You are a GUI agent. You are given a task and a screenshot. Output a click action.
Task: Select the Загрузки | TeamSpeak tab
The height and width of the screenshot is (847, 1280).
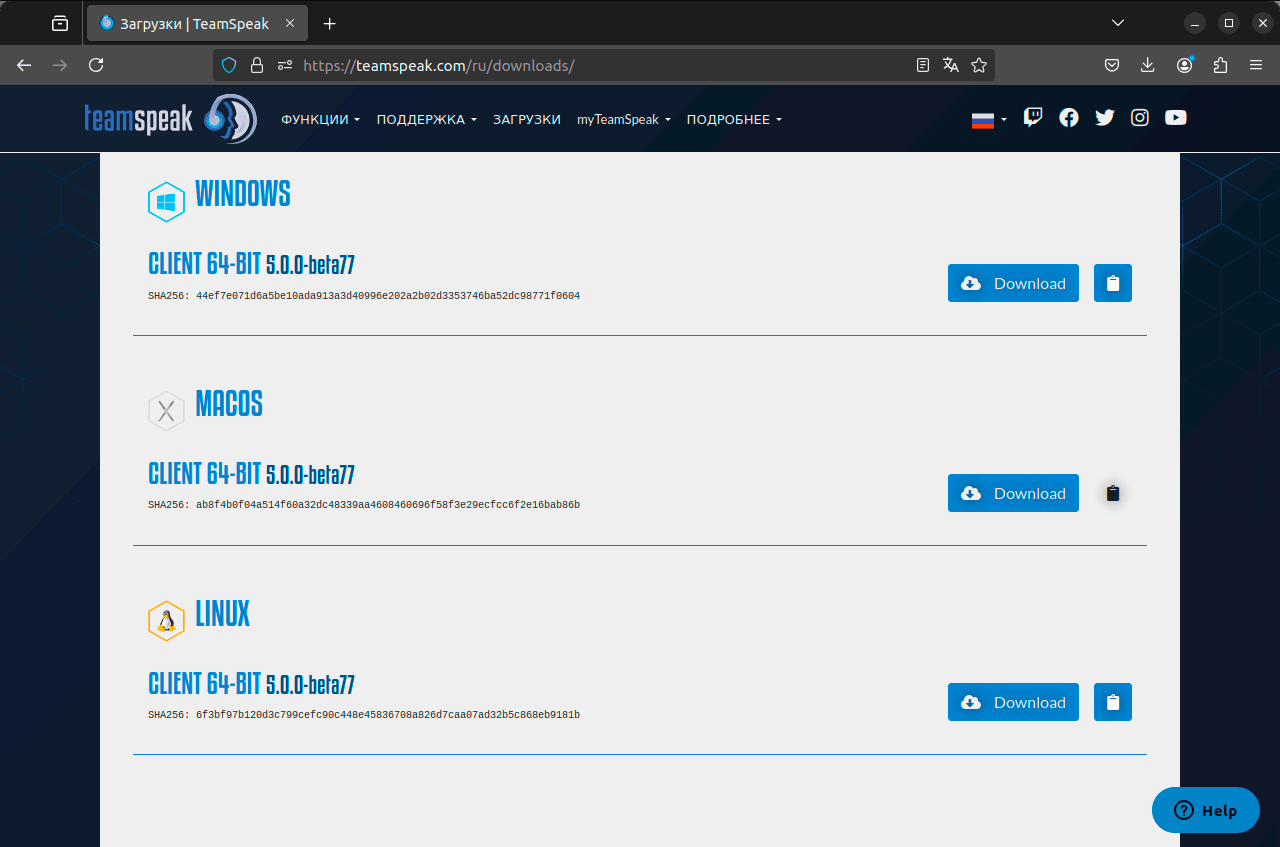coord(197,23)
